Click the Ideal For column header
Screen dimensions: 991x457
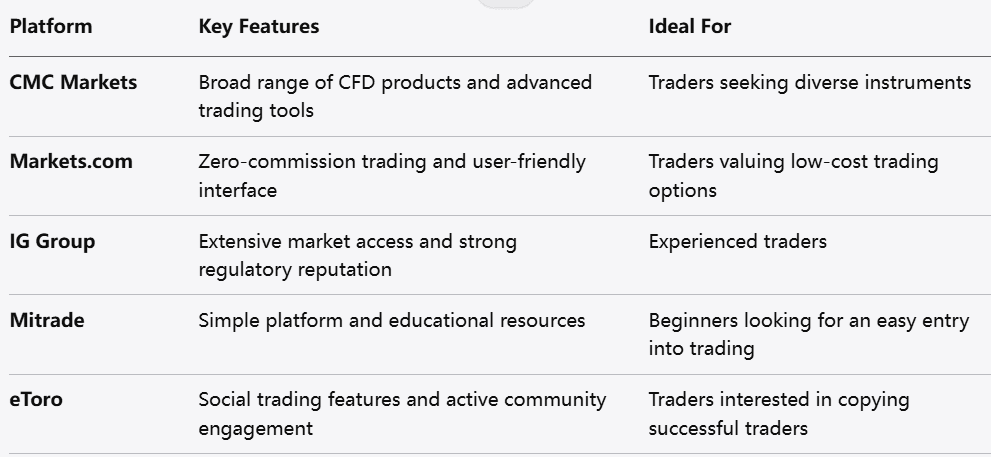pos(690,27)
